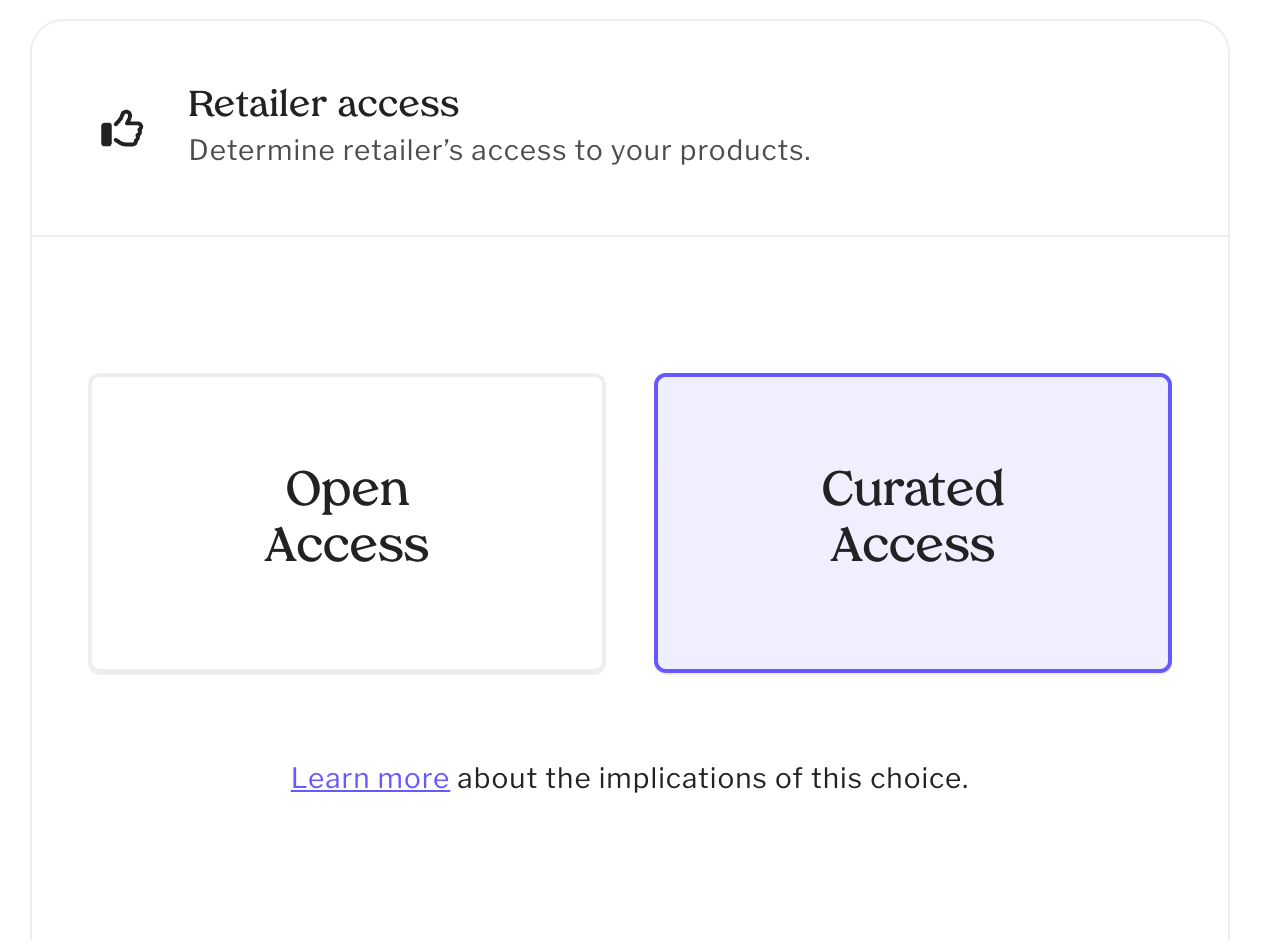Click "Access" beneath the word "Curated"
Viewport: 1284px width, 940px height.
(912, 546)
